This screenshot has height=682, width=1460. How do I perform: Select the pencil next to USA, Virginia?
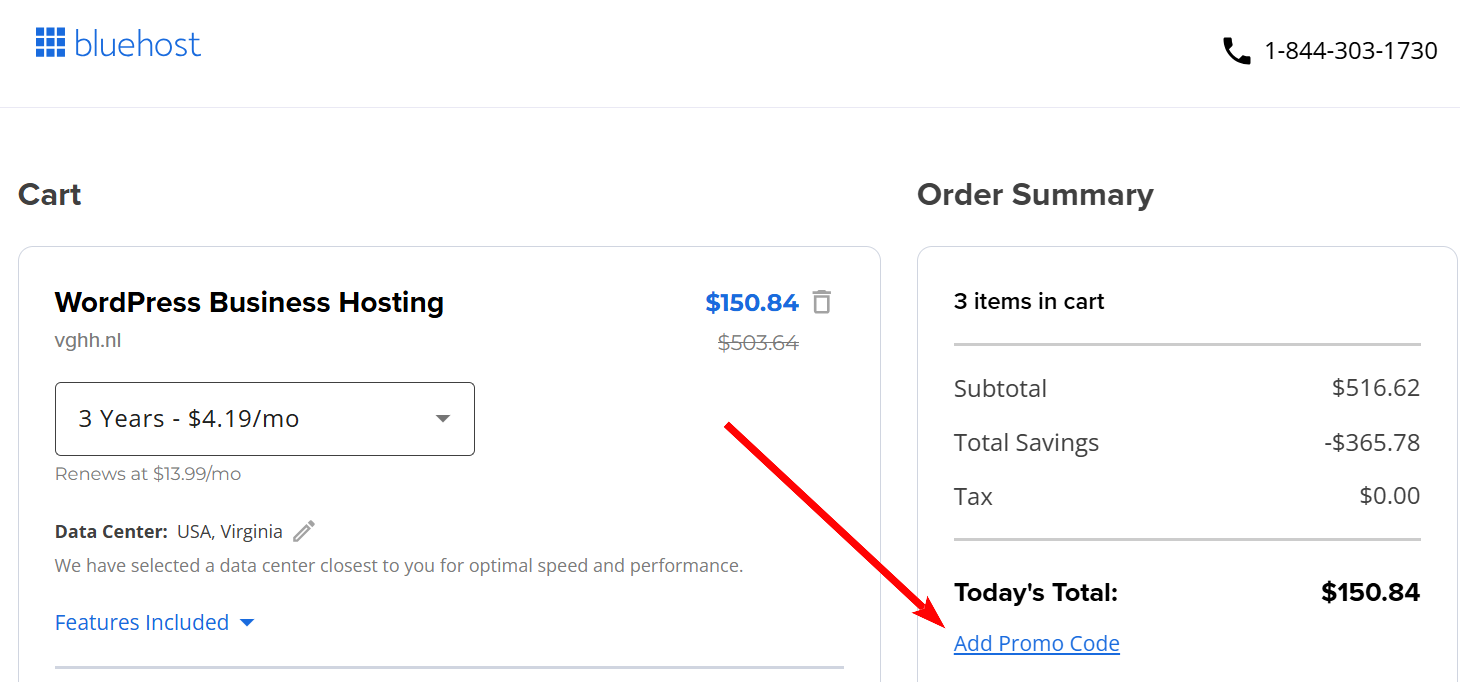point(303,530)
